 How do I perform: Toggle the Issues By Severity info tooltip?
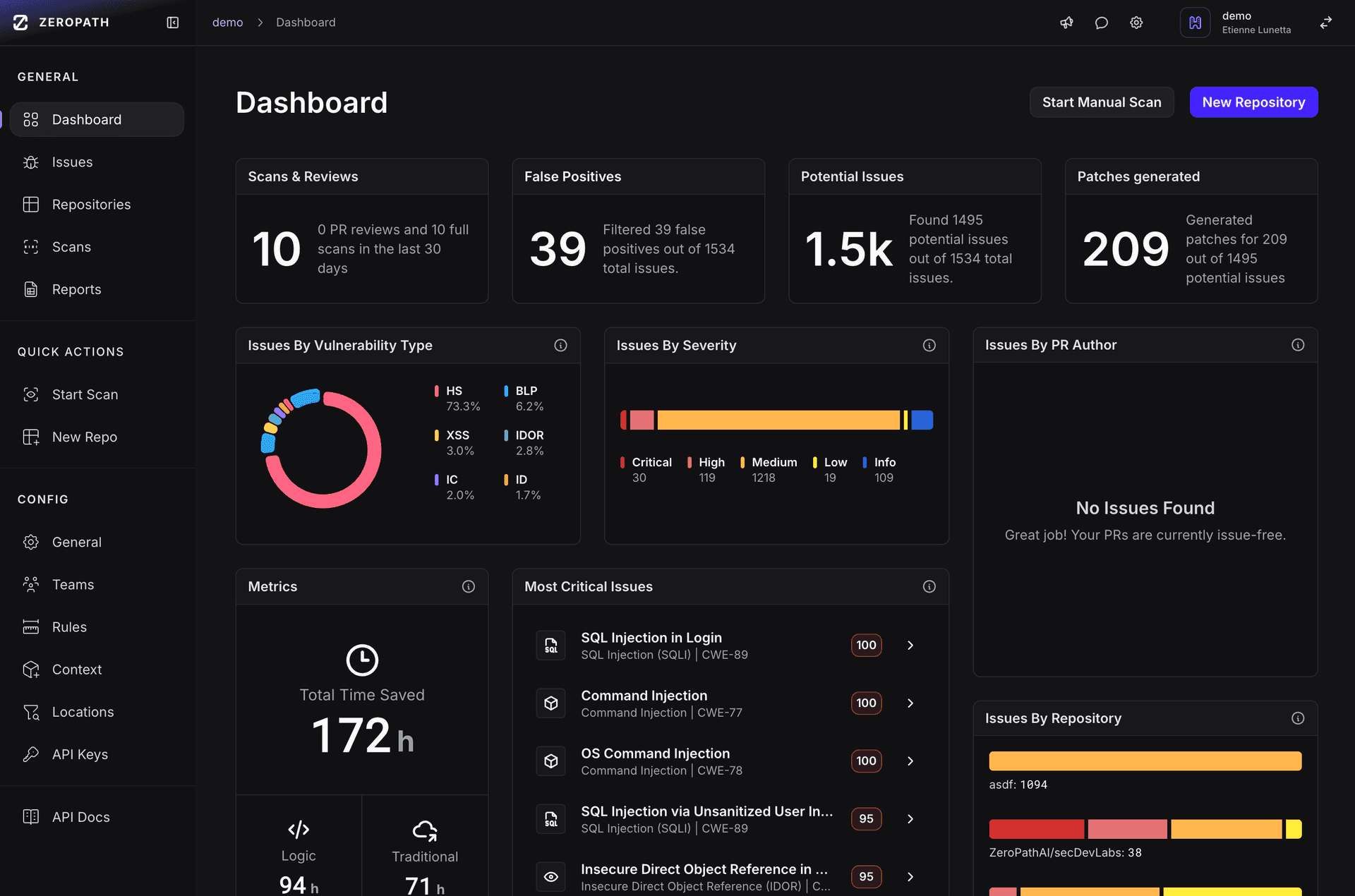click(929, 345)
